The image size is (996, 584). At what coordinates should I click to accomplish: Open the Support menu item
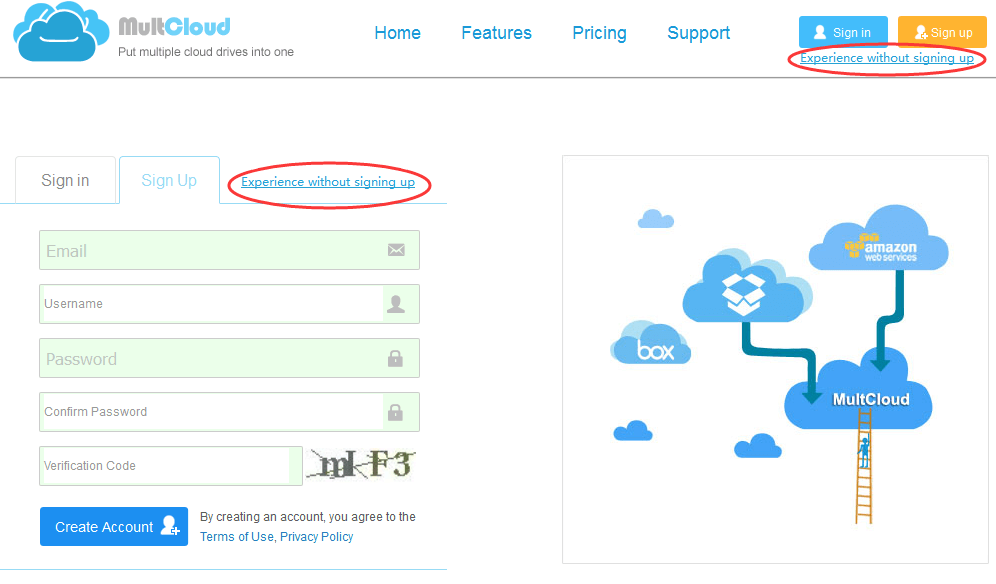pyautogui.click(x=698, y=33)
